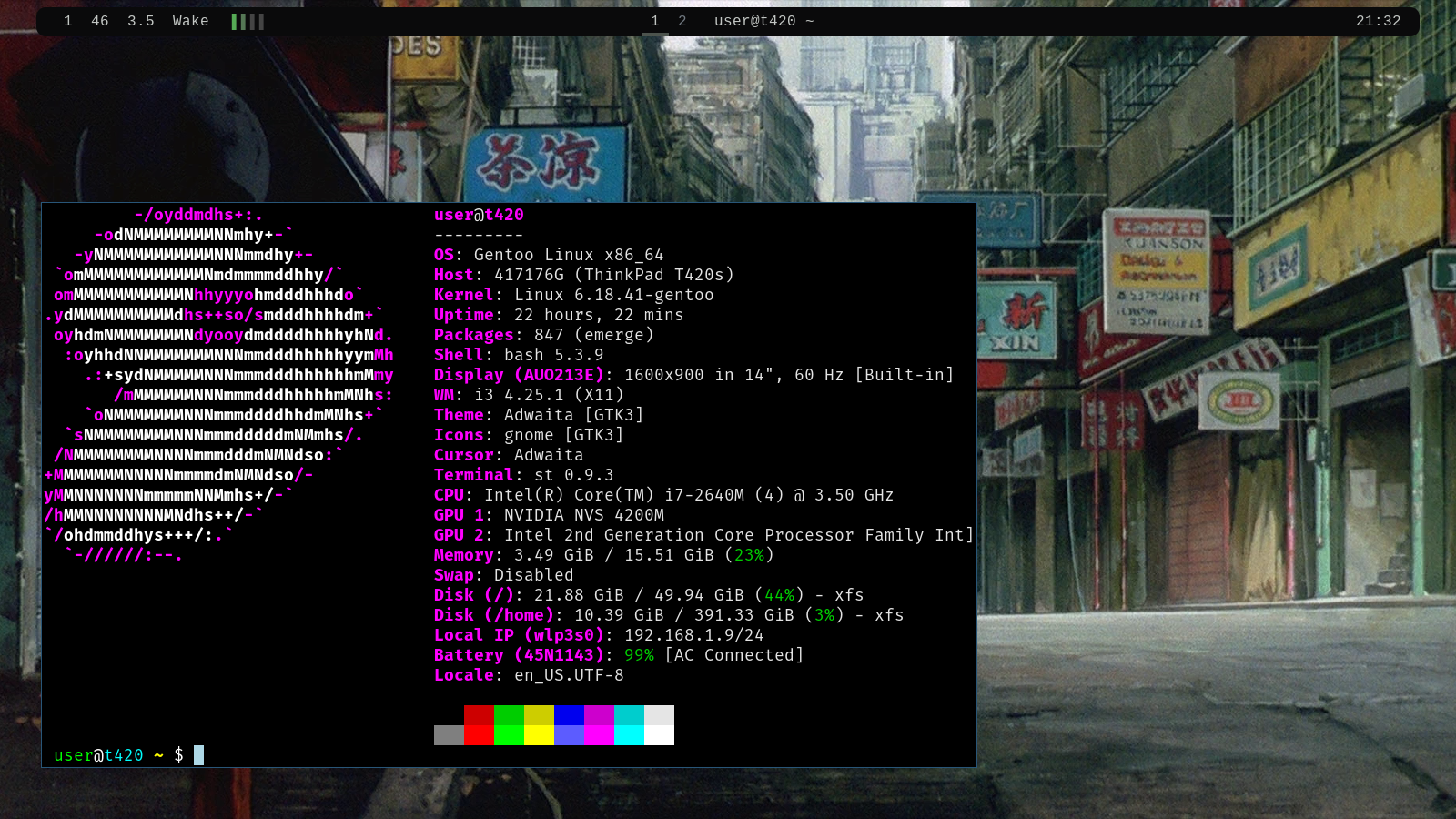
Task: Click the "46" value in the status bar
Action: tap(100, 21)
